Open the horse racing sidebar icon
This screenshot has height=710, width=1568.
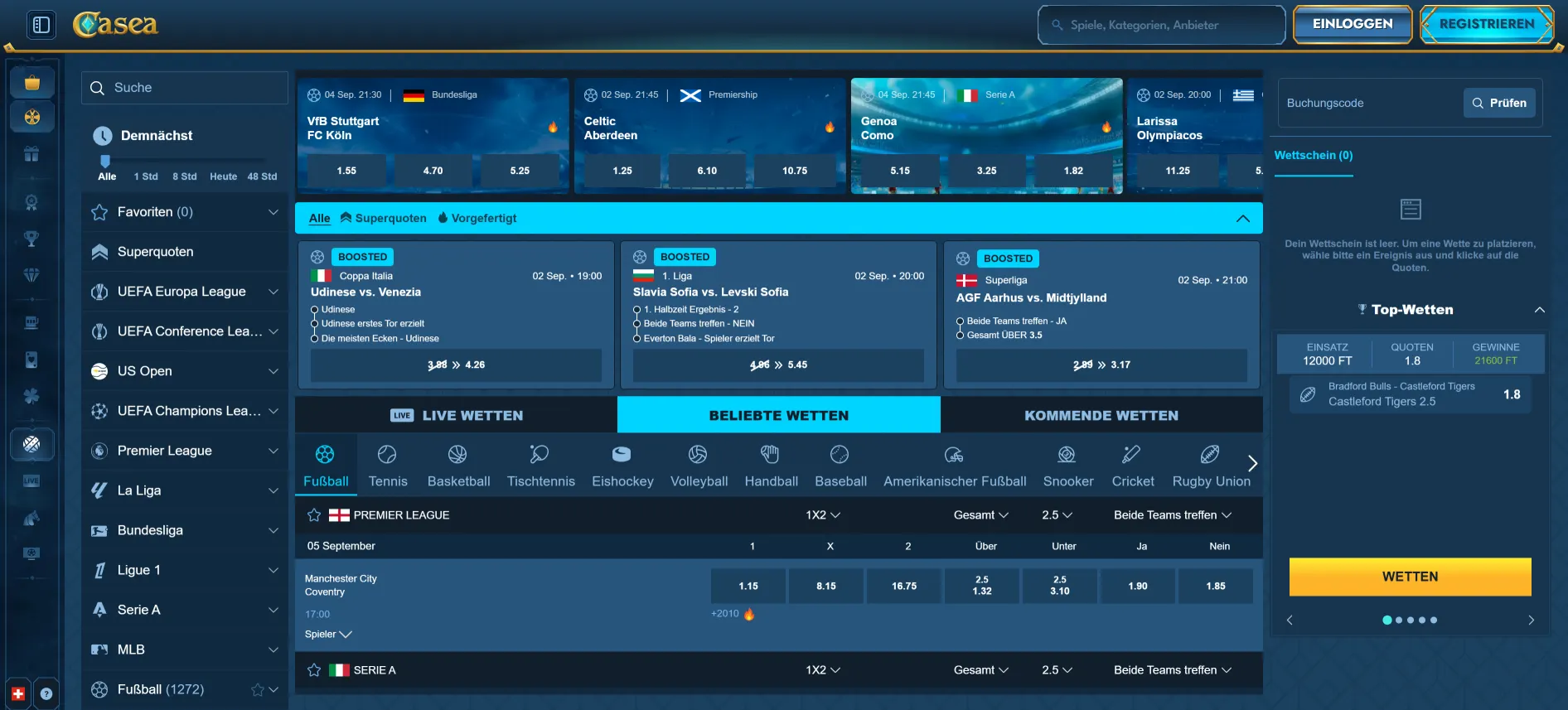pyautogui.click(x=31, y=519)
